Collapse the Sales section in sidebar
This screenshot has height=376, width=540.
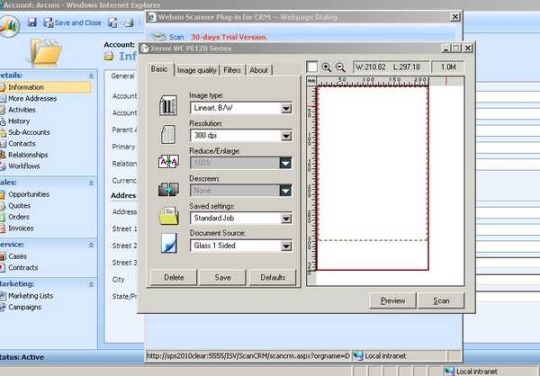(91, 183)
